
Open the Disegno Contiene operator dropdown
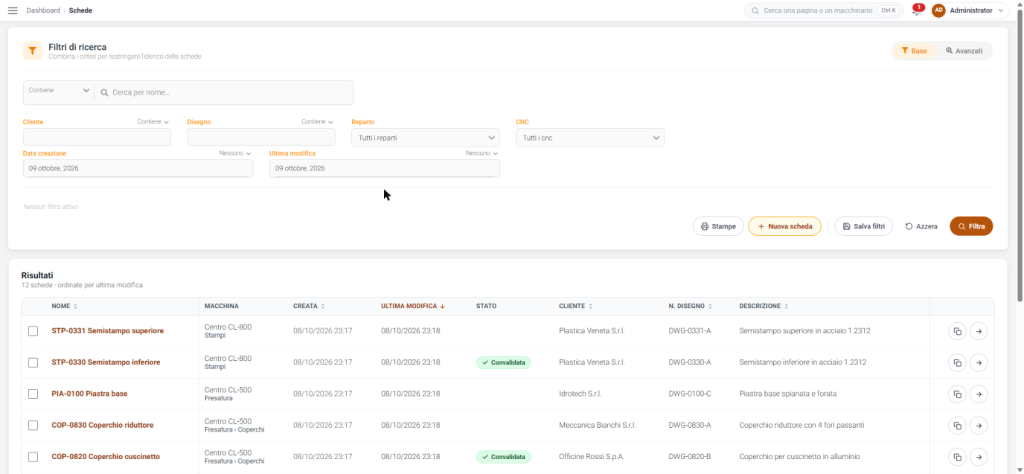point(317,122)
